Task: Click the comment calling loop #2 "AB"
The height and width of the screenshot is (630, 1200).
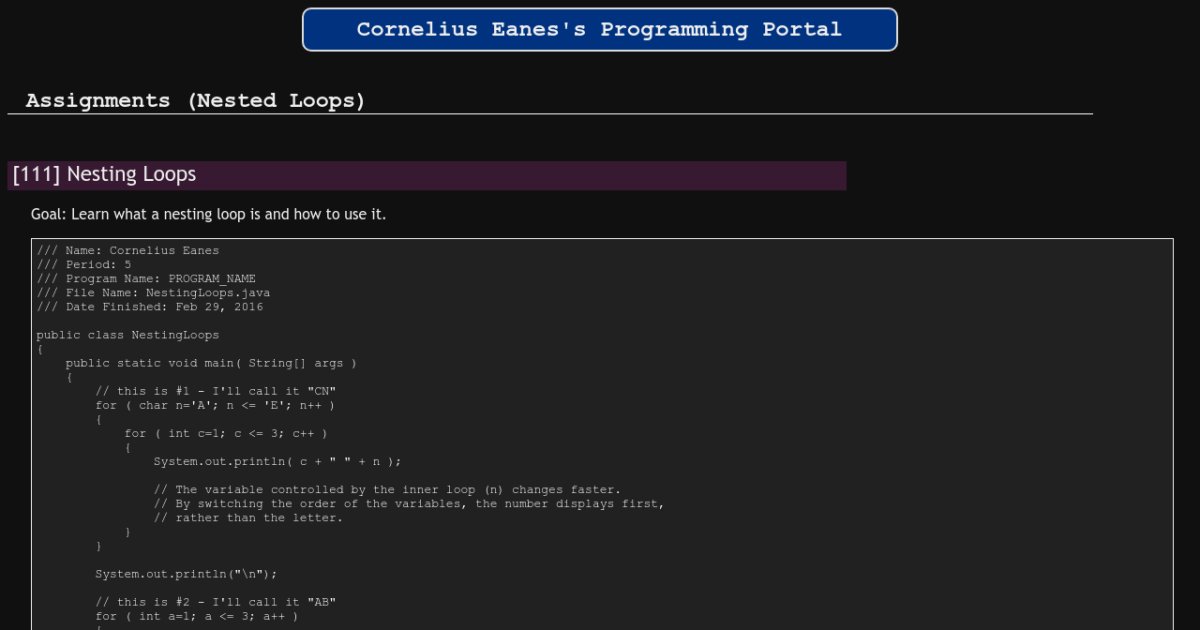Action: point(215,602)
